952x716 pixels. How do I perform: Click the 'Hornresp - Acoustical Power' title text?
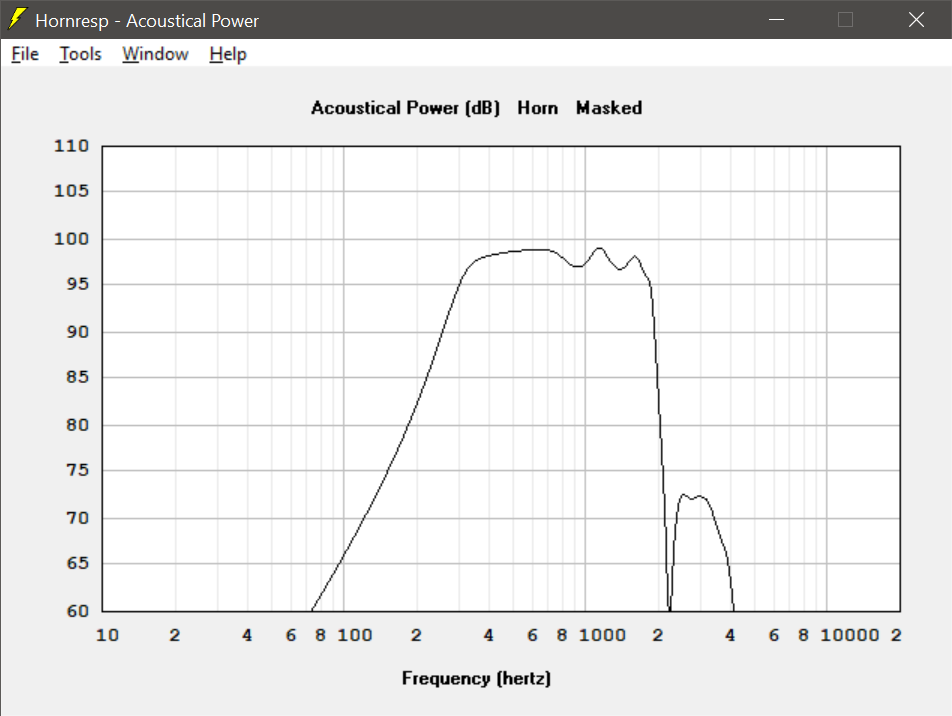click(x=147, y=21)
